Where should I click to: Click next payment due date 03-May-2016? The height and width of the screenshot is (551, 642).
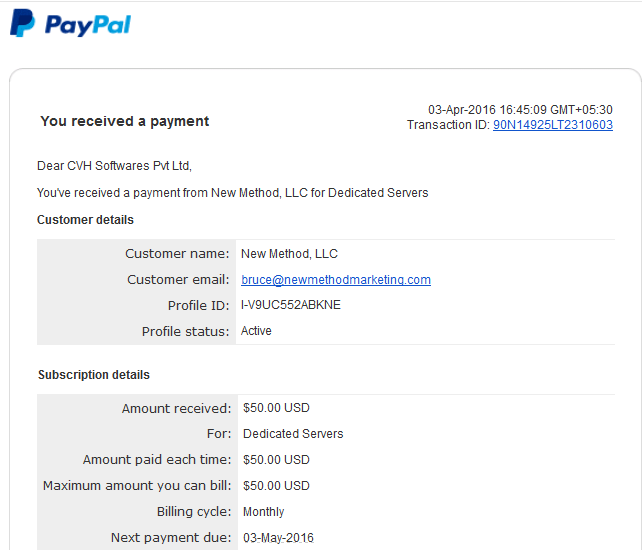tap(278, 537)
